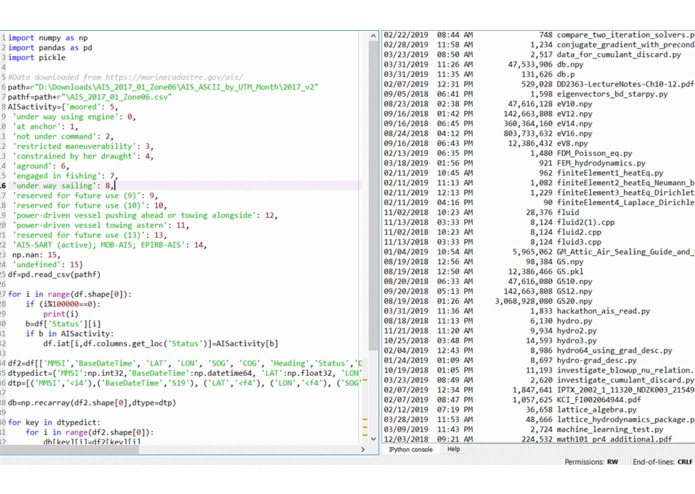Place cursor on 'import pandas as pd' line
This screenshot has height=494, width=695.
[x=50, y=47]
